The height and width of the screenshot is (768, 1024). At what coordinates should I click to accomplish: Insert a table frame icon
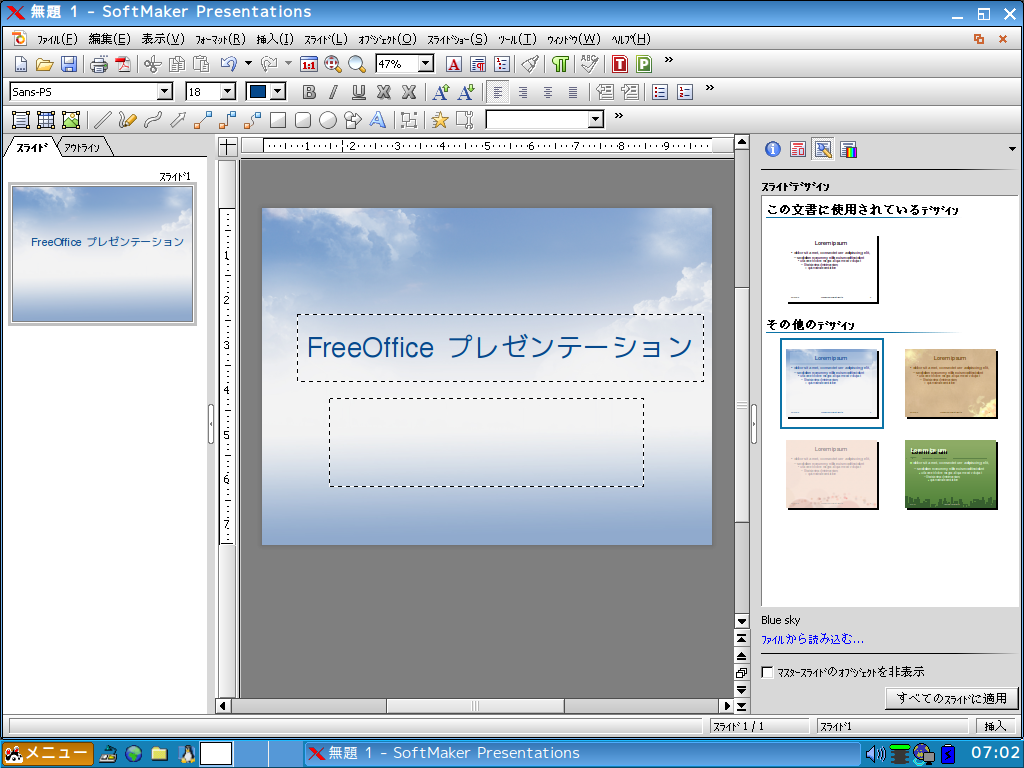point(46,120)
